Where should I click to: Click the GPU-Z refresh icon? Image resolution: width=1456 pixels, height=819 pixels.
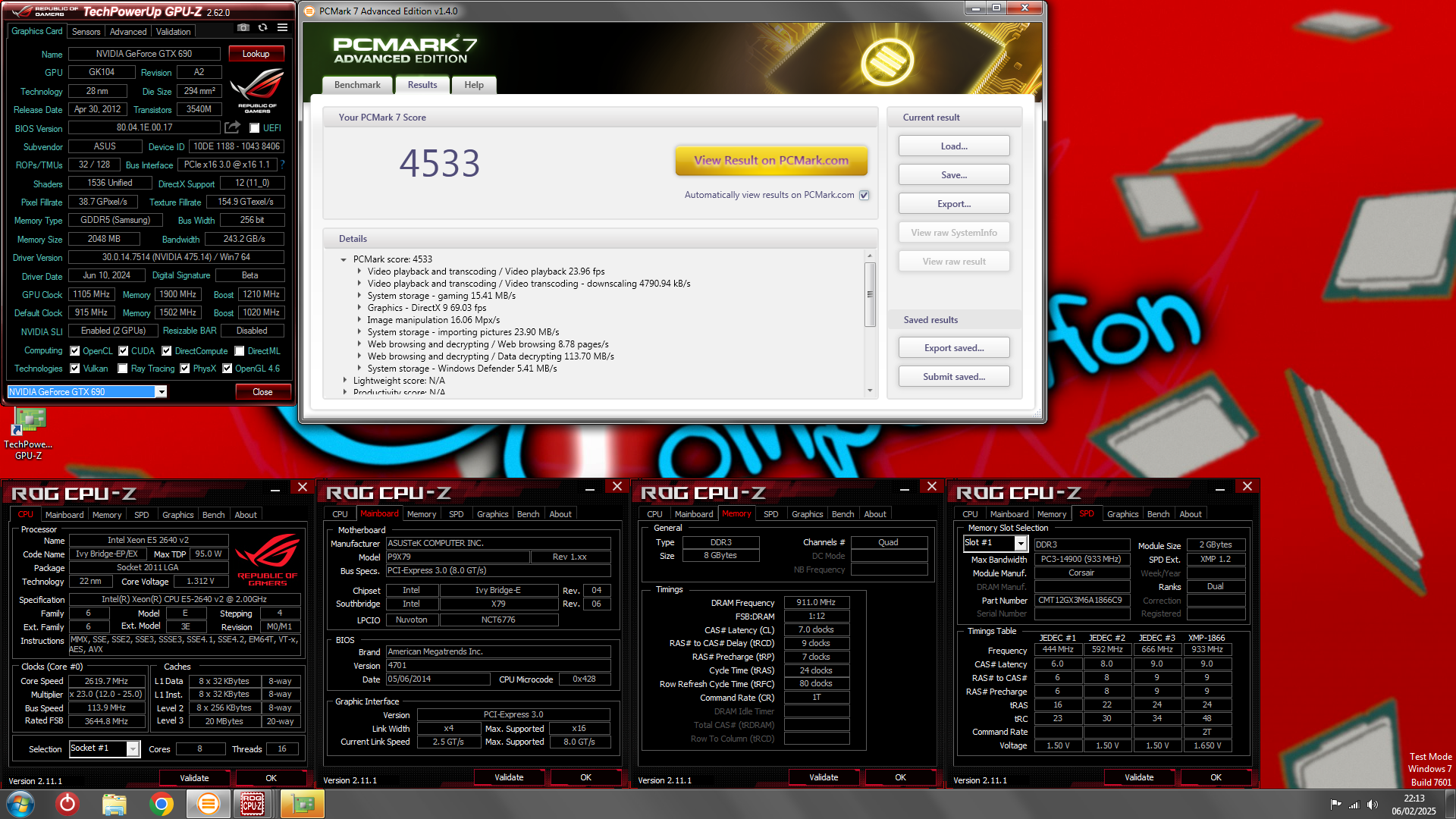coord(262,27)
